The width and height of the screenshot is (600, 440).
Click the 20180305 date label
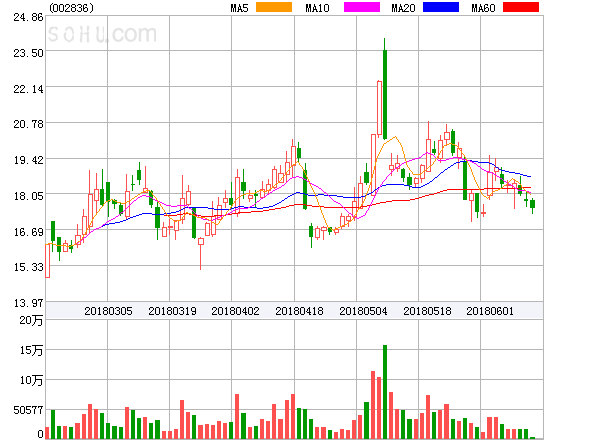(x=108, y=311)
